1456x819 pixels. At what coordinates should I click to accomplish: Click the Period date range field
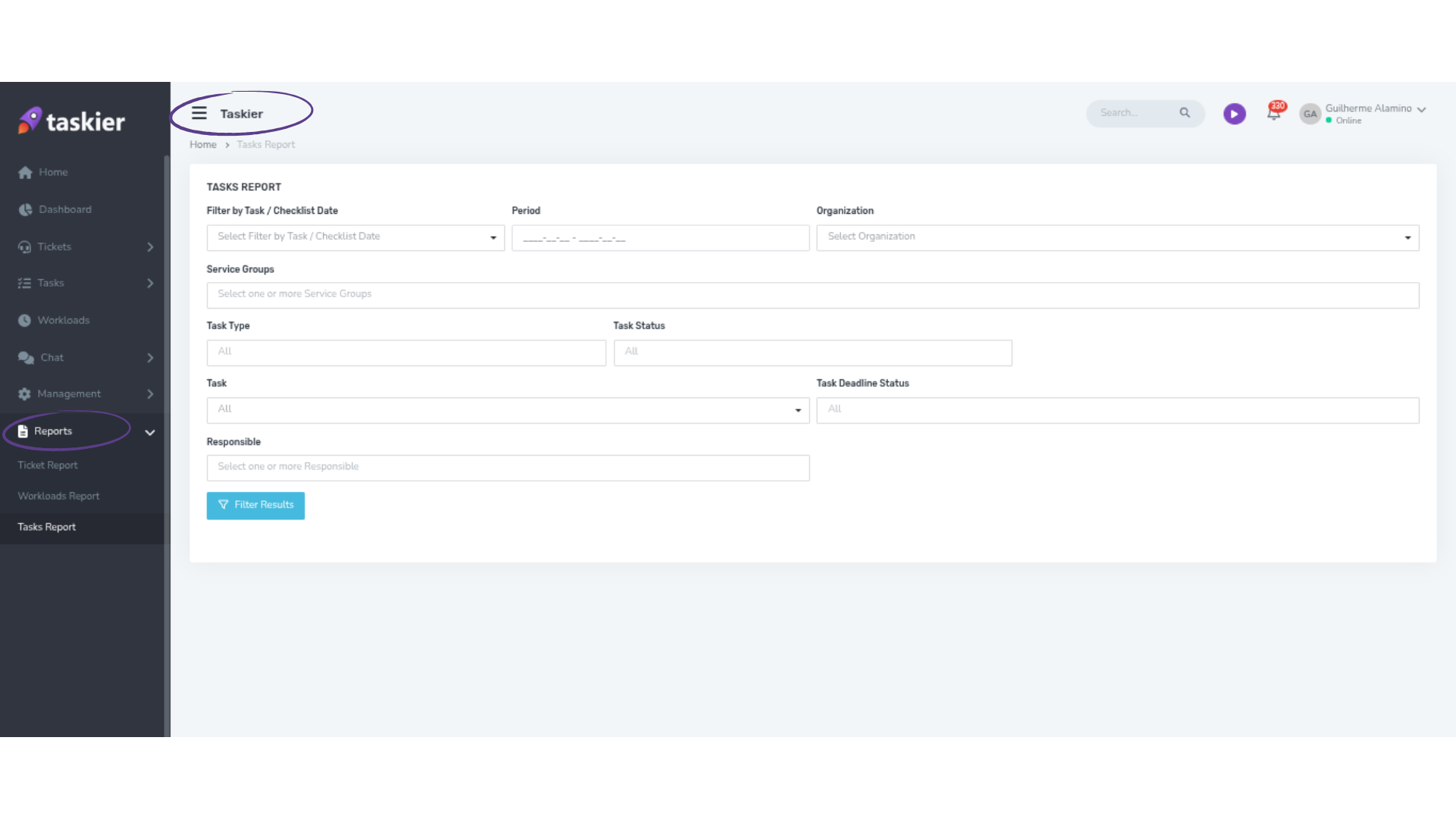pos(660,237)
